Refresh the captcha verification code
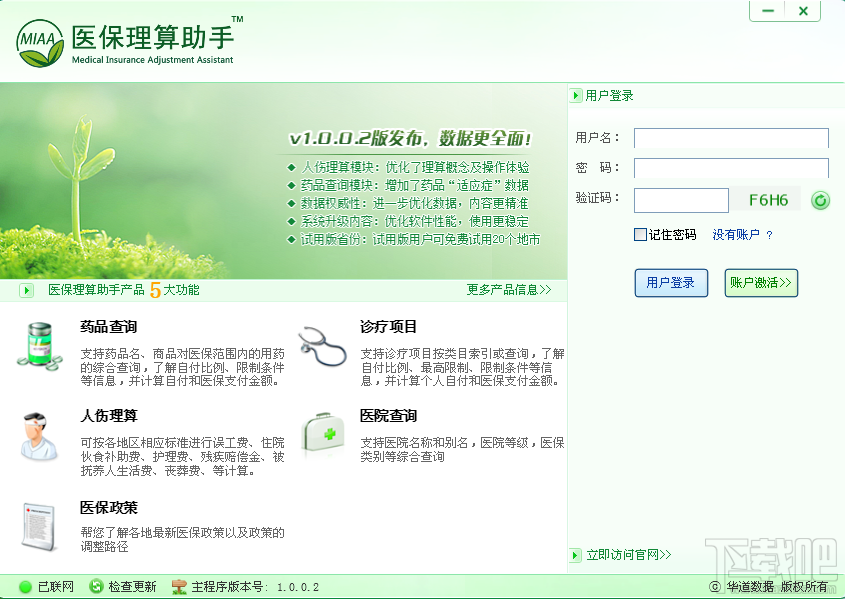Image resolution: width=845 pixels, height=599 pixels. point(820,201)
